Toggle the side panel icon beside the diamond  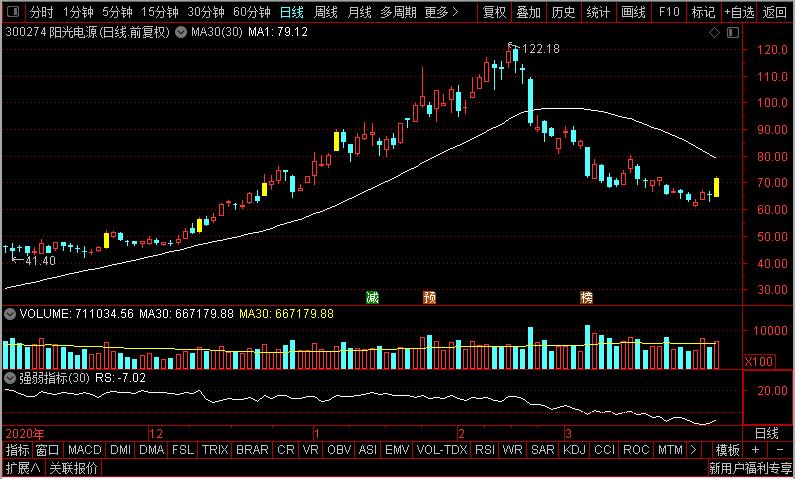733,33
